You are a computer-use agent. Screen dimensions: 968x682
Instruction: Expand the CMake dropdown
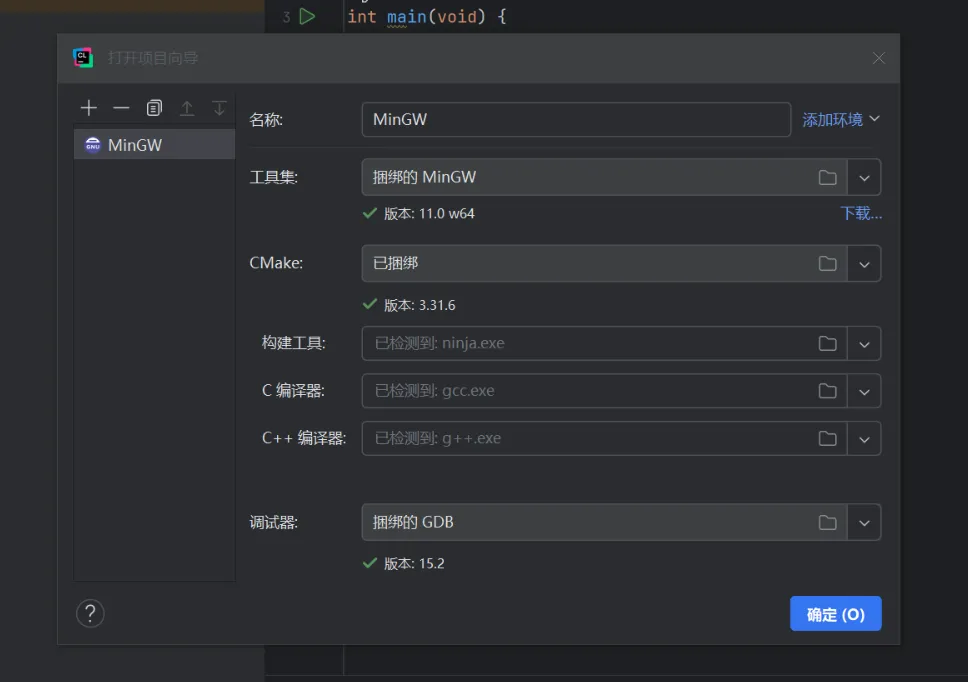[x=864, y=264]
